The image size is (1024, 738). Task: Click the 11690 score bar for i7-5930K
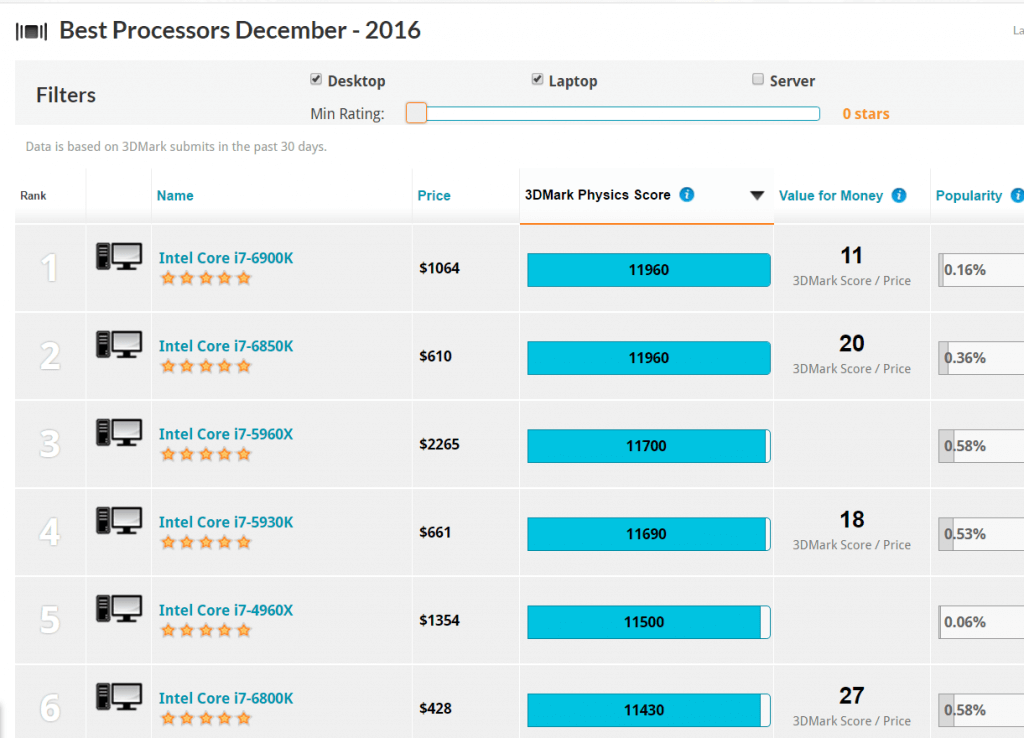(x=648, y=534)
